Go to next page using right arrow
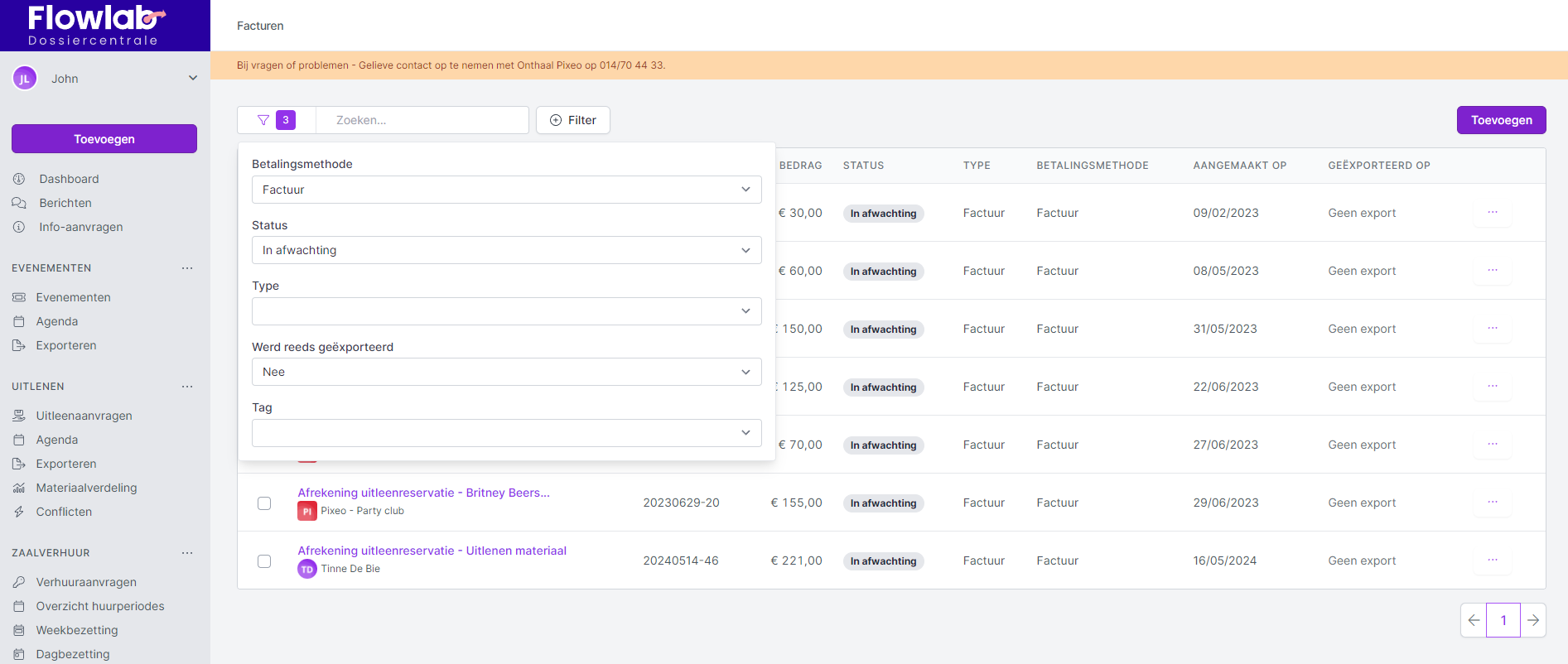Viewport: 1568px width, 664px height. [x=1533, y=620]
